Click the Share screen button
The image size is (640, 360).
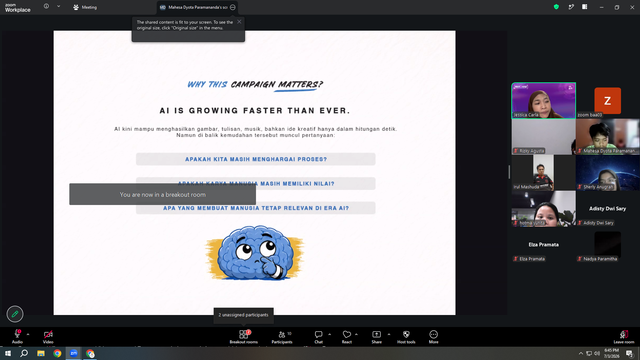[x=376, y=336]
